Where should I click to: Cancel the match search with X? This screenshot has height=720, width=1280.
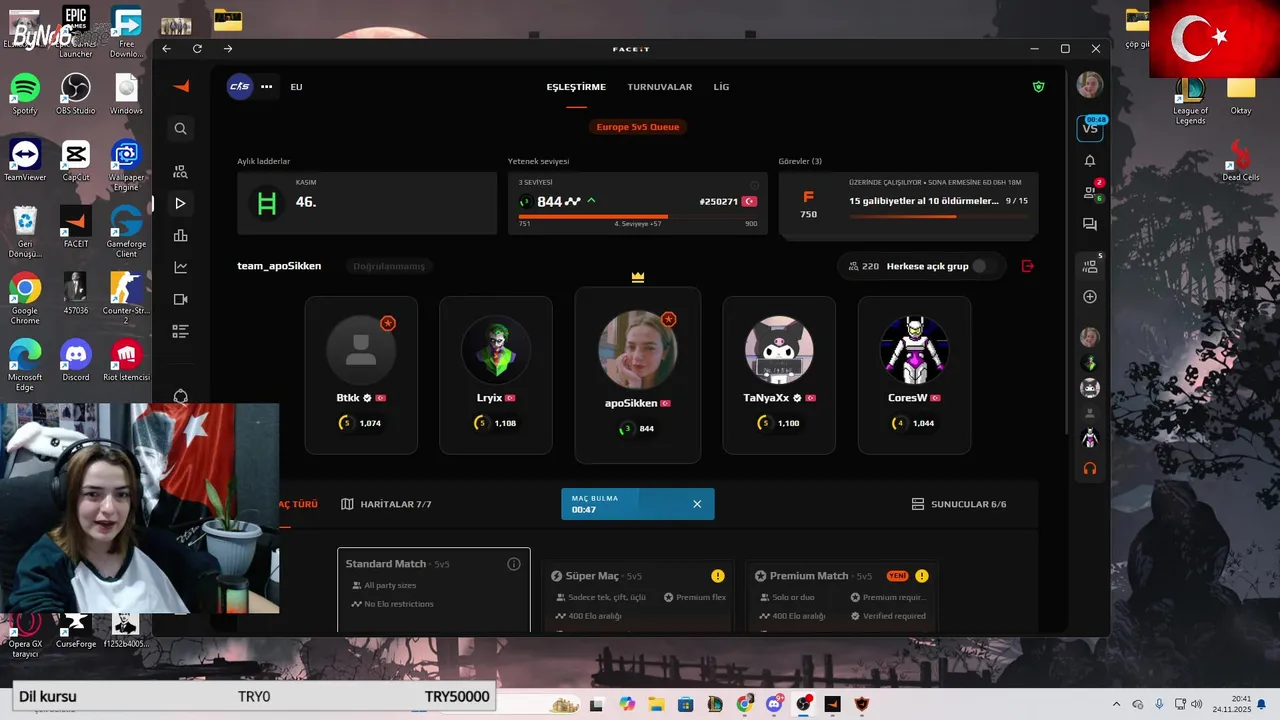coord(697,504)
